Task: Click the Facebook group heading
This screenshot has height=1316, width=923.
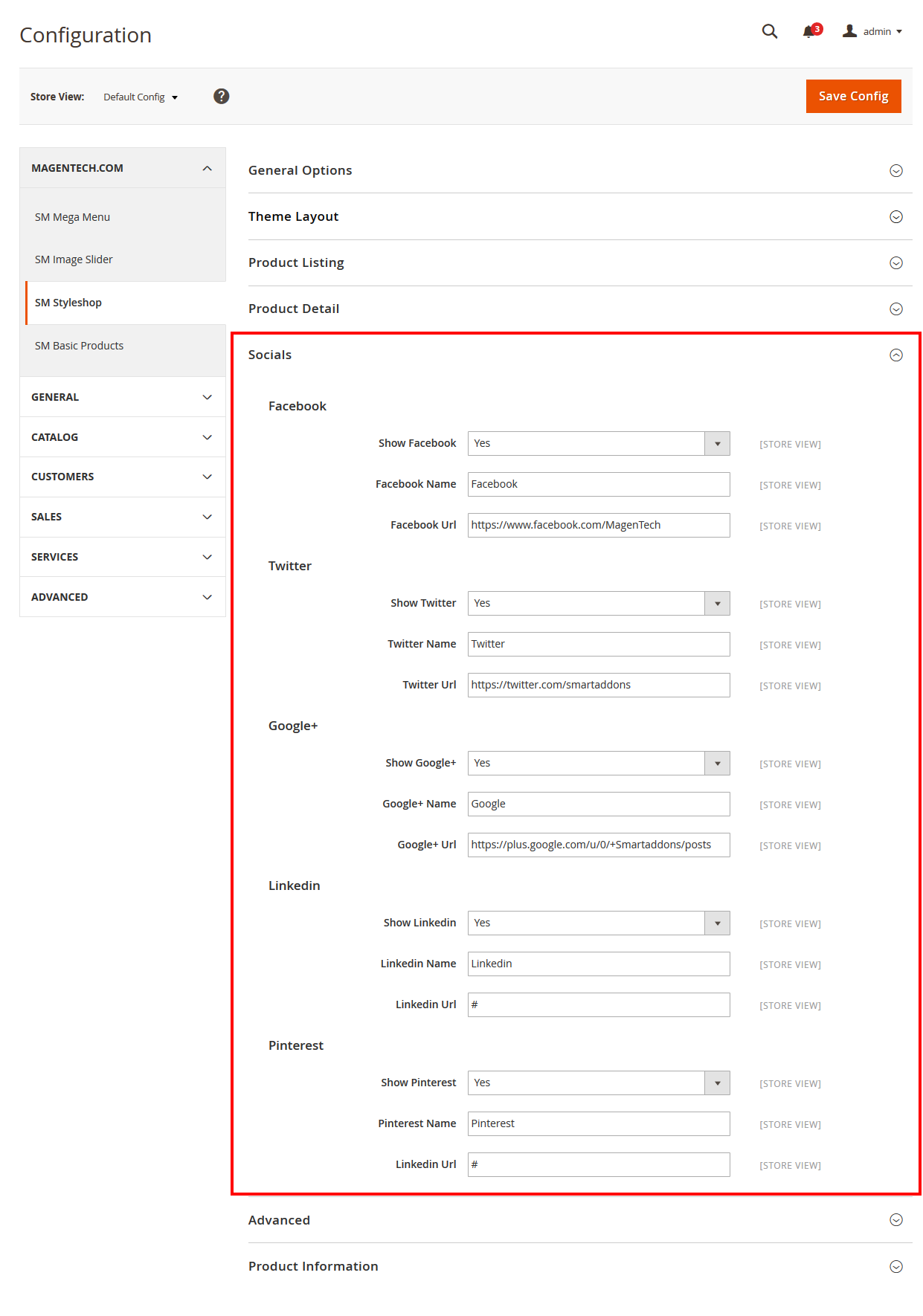Action: [x=298, y=406]
